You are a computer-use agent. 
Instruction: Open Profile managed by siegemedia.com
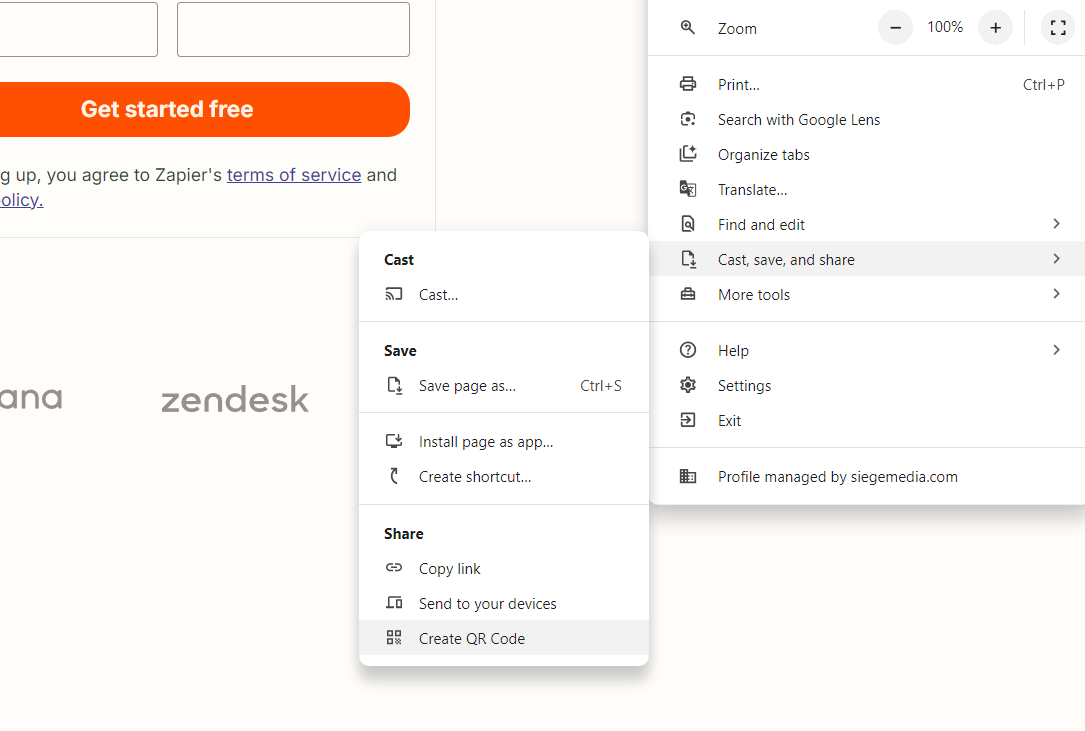point(866,476)
